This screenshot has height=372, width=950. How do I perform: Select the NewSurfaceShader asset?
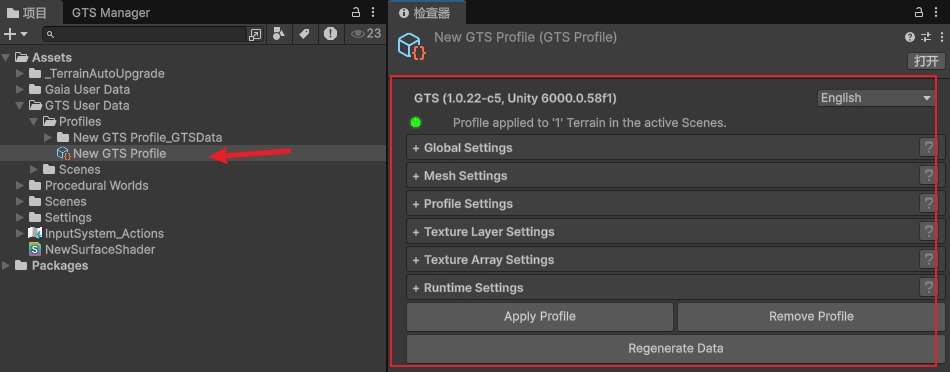coord(99,250)
